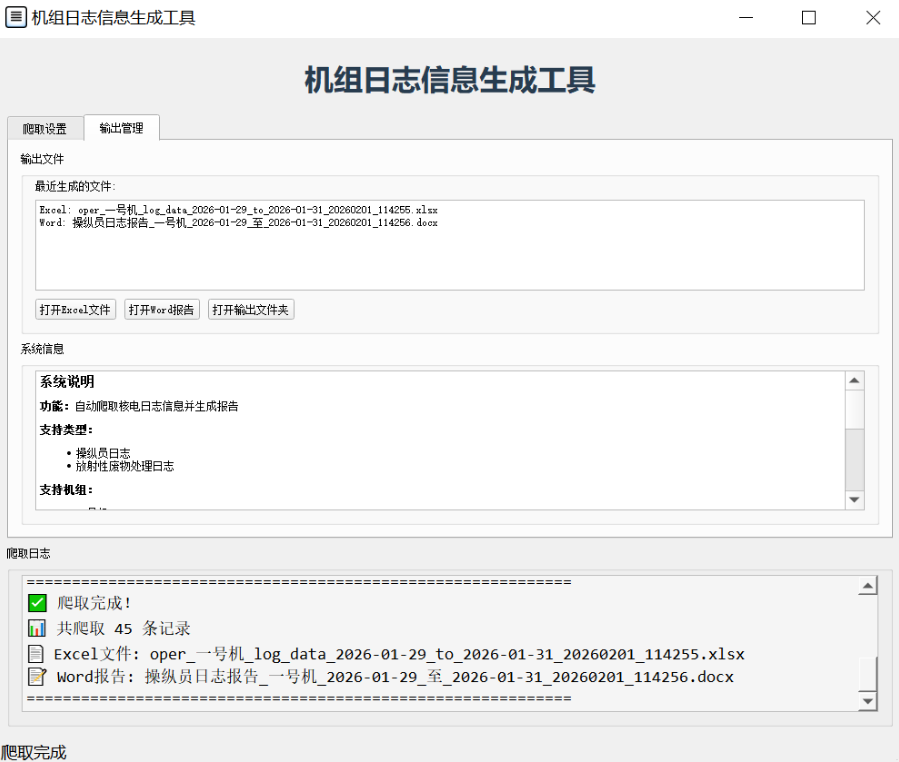Click the Word docx line in 最近生成的文件 list
The height and width of the screenshot is (762, 899).
pos(238,223)
